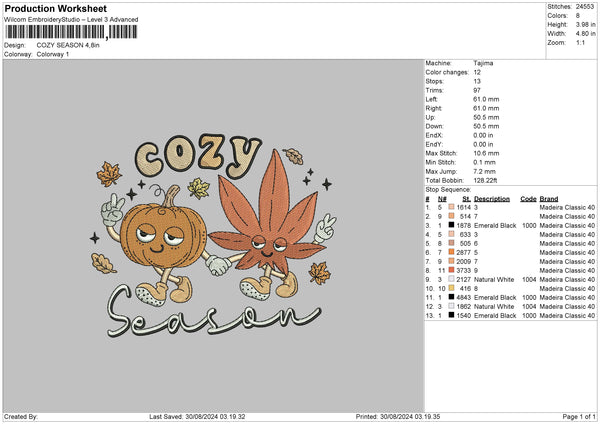Click the Description column header
This screenshot has height=424, width=600.
tap(490, 199)
